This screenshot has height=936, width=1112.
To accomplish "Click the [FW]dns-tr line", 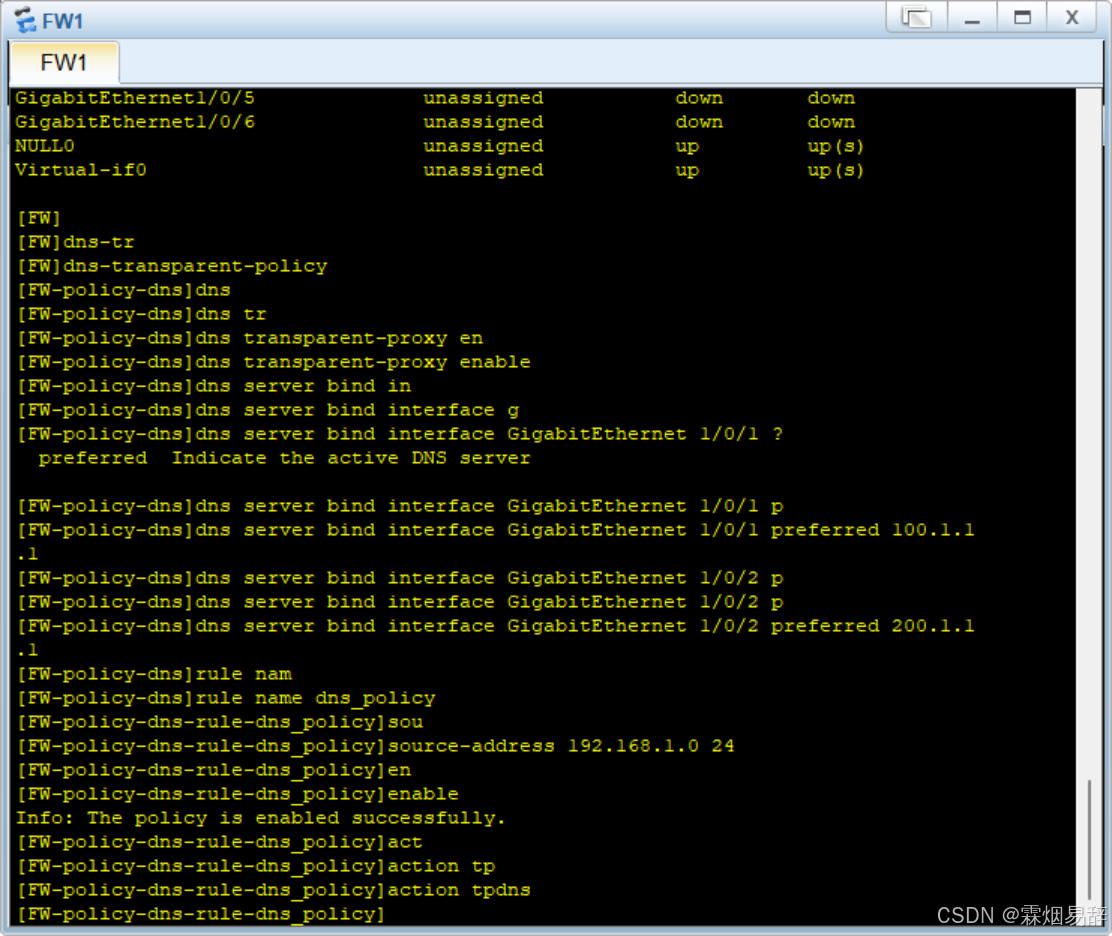I will pyautogui.click(x=76, y=242).
